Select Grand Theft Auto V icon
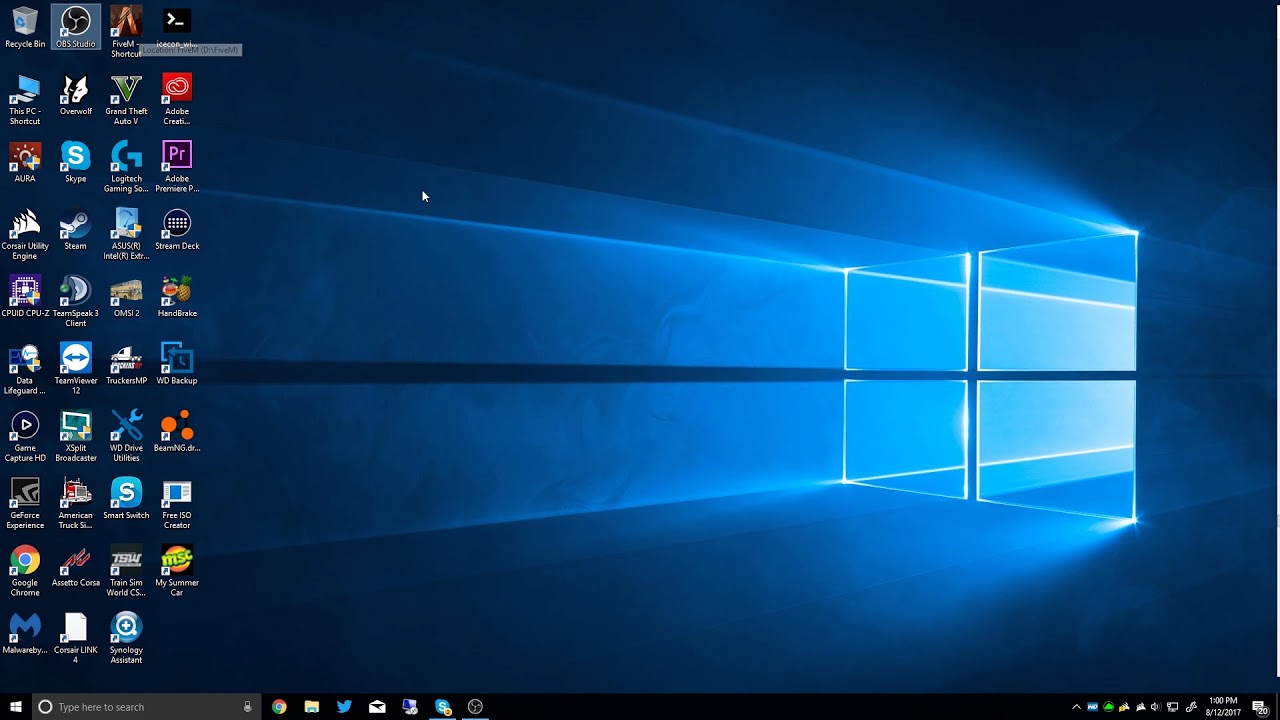 (126, 99)
